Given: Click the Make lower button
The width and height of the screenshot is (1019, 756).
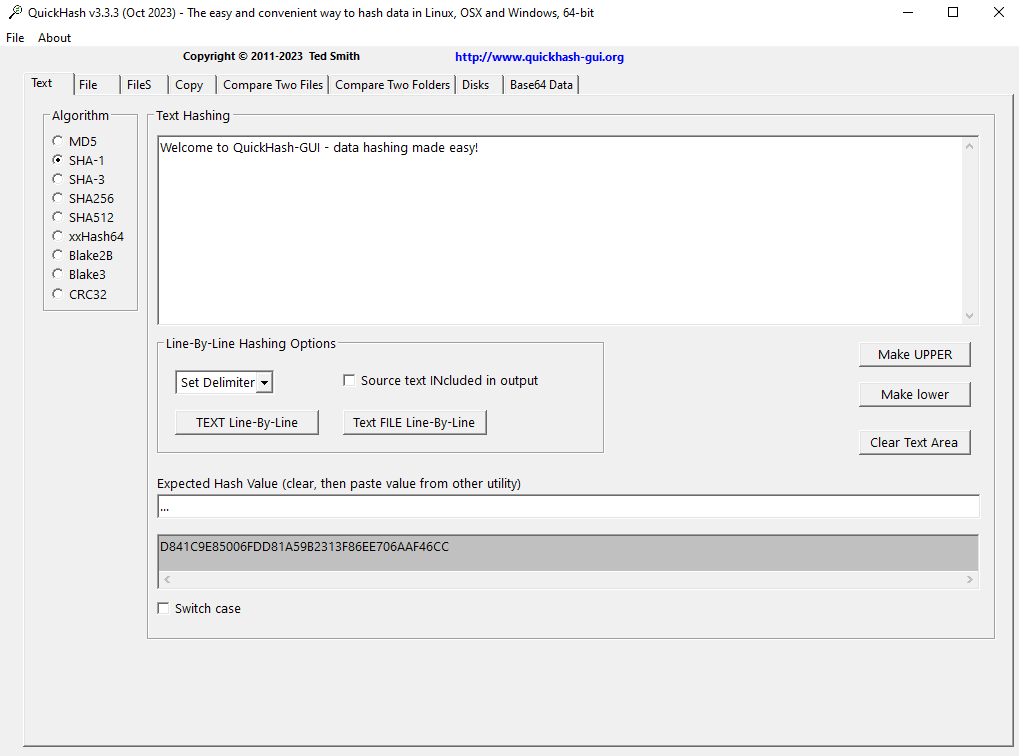Looking at the screenshot, I should tap(914, 395).
